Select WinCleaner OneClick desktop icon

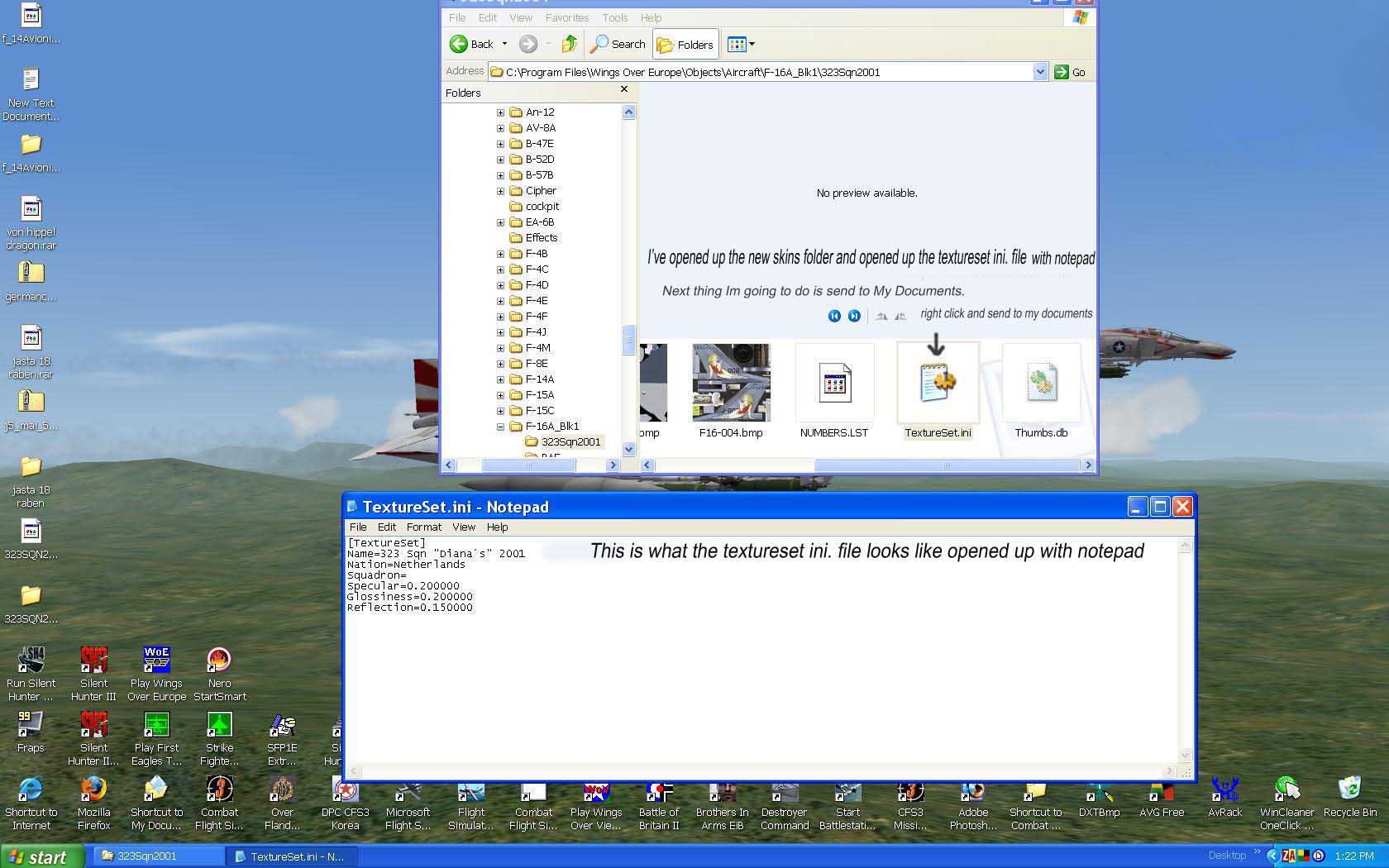tap(1286, 803)
